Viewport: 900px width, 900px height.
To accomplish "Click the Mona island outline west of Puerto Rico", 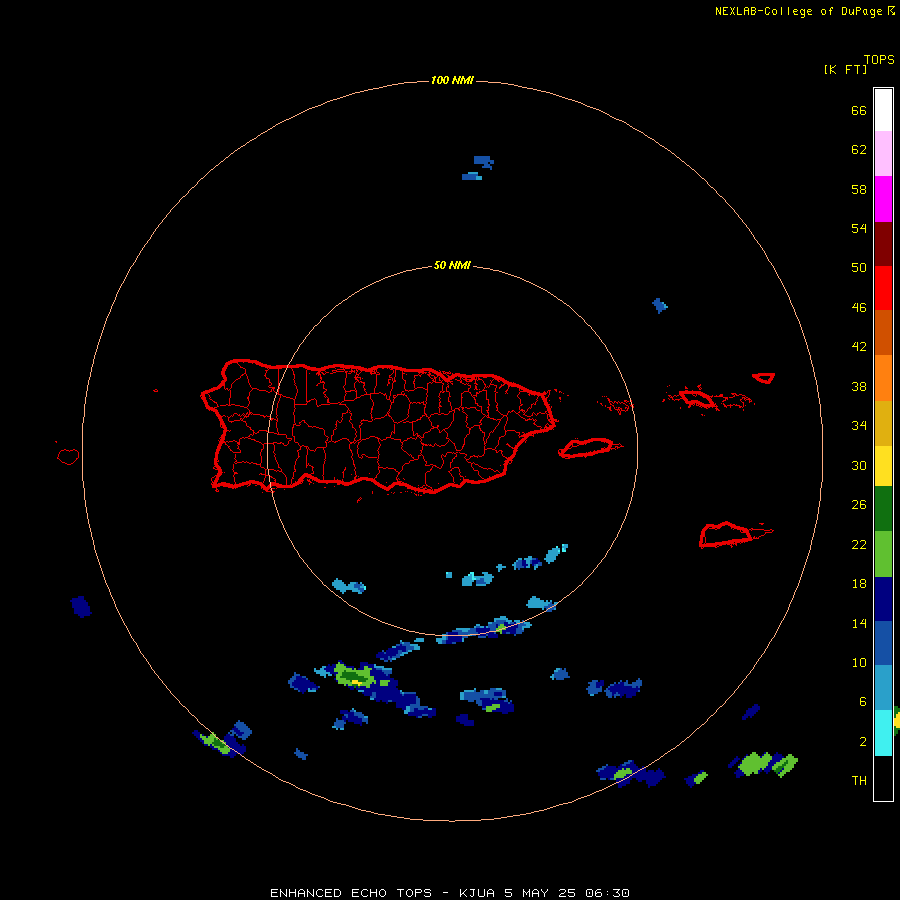I will click(68, 456).
